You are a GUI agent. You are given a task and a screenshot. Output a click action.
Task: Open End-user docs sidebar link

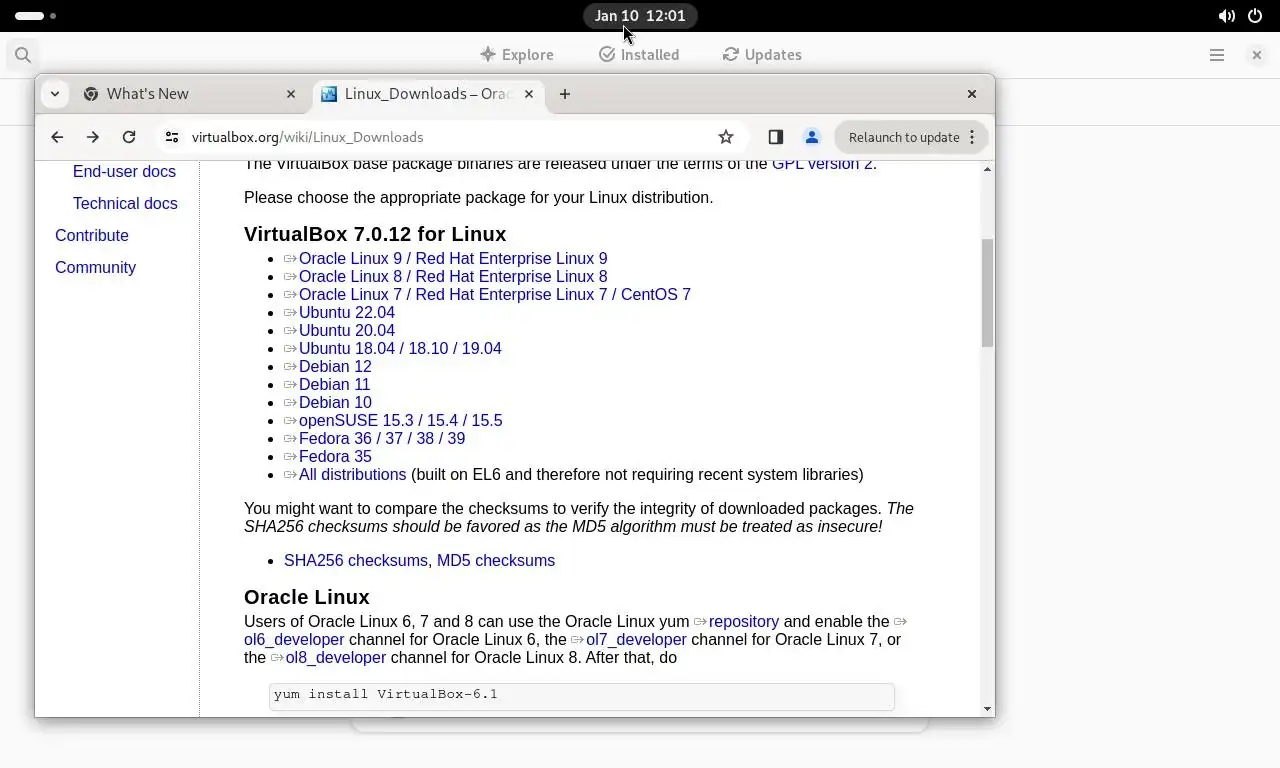coord(124,171)
